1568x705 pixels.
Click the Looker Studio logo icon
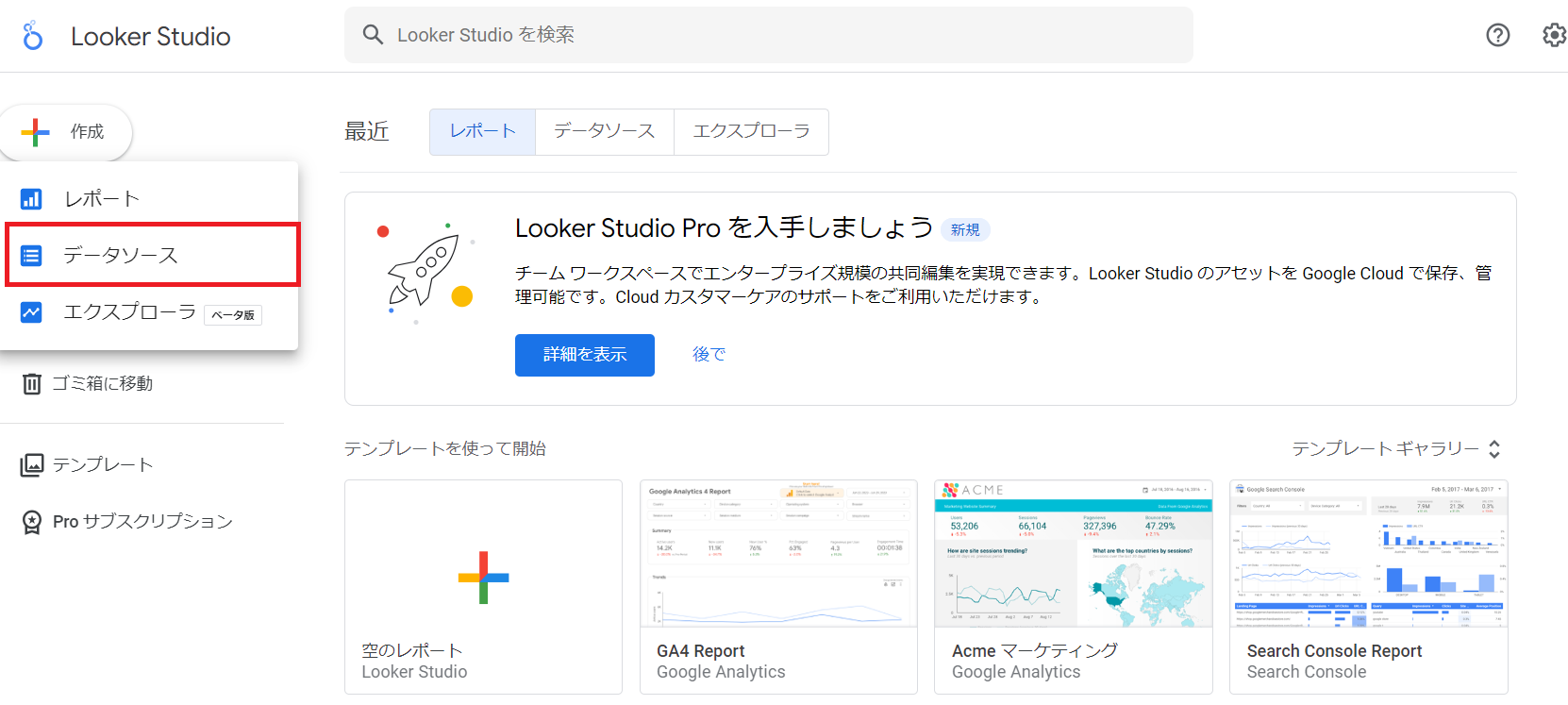[x=33, y=36]
